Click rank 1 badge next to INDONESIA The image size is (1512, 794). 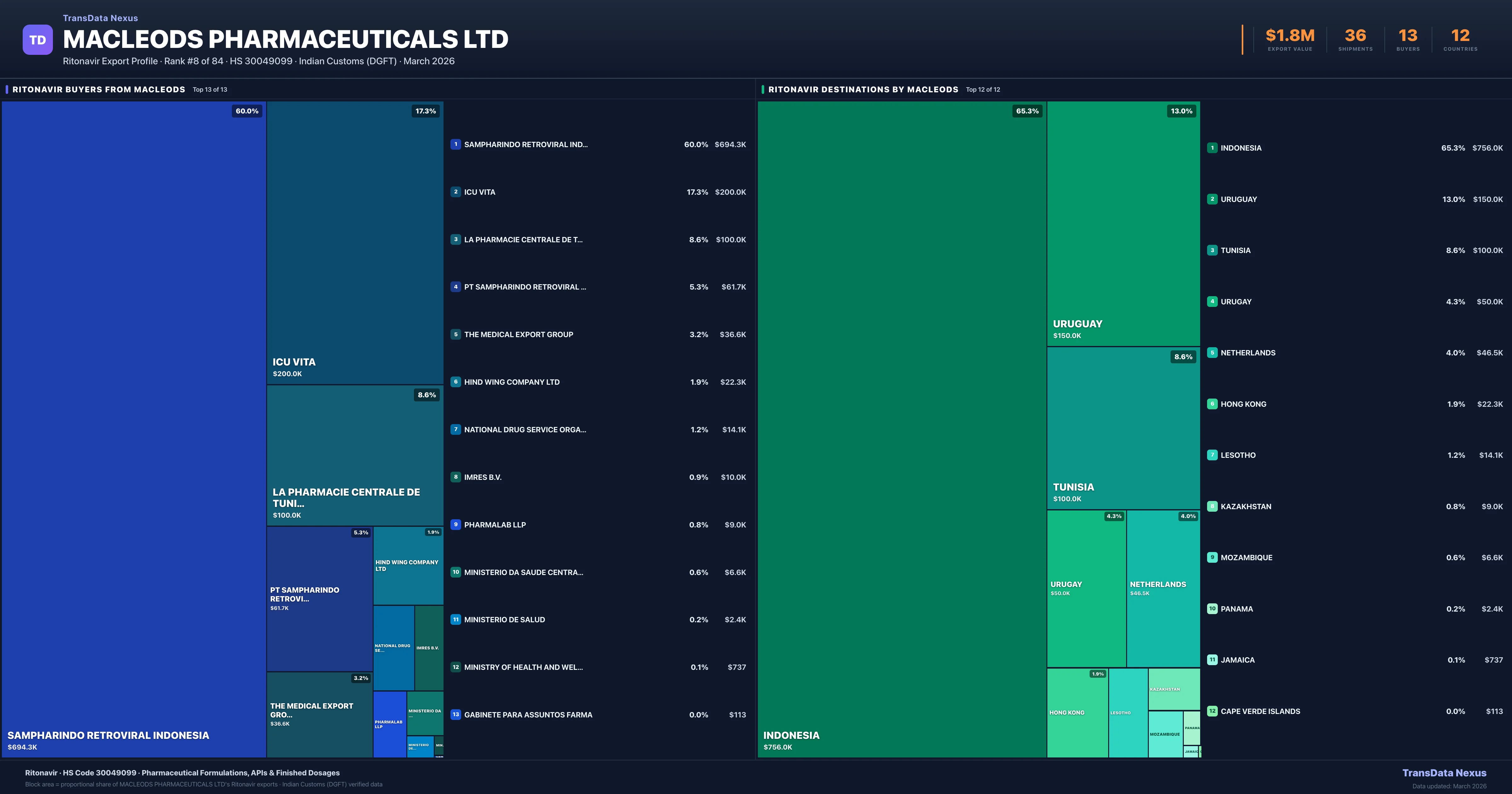tap(1212, 148)
